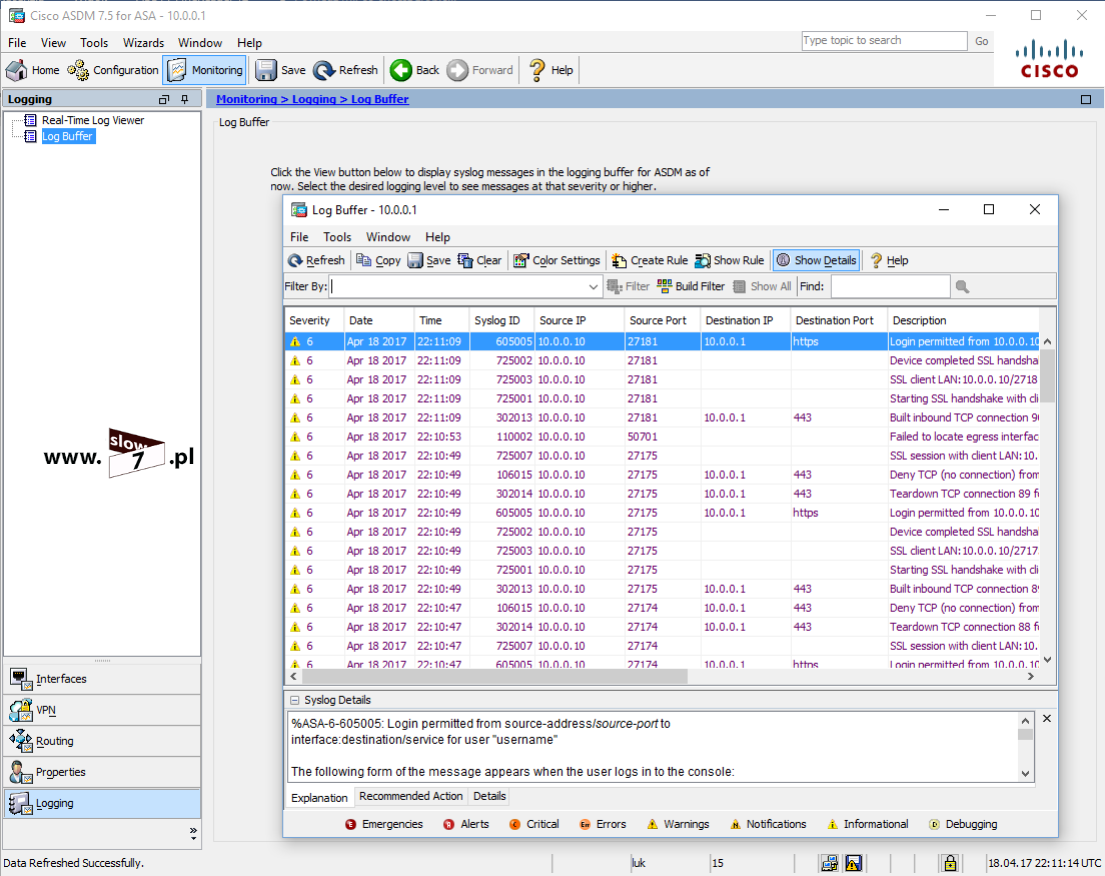Open the Configuration view
The width and height of the screenshot is (1105, 876).
(113, 70)
